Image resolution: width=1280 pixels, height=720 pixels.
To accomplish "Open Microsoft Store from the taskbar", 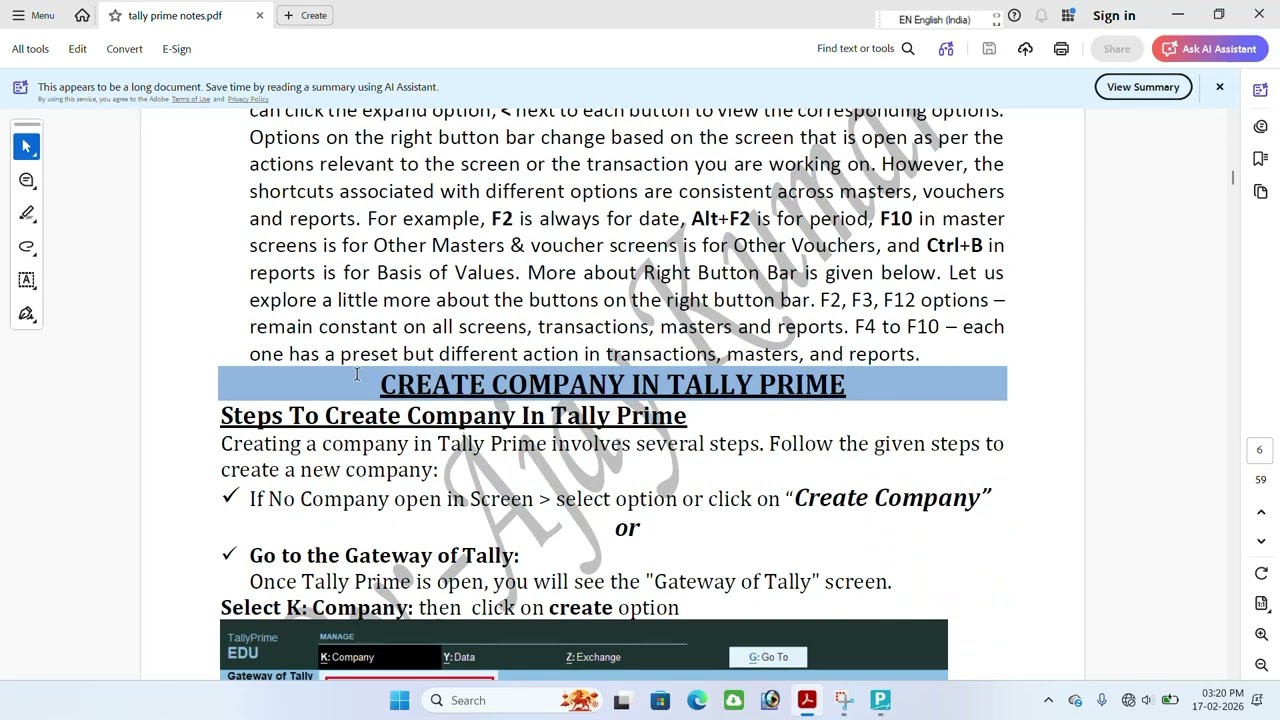I will pos(660,700).
